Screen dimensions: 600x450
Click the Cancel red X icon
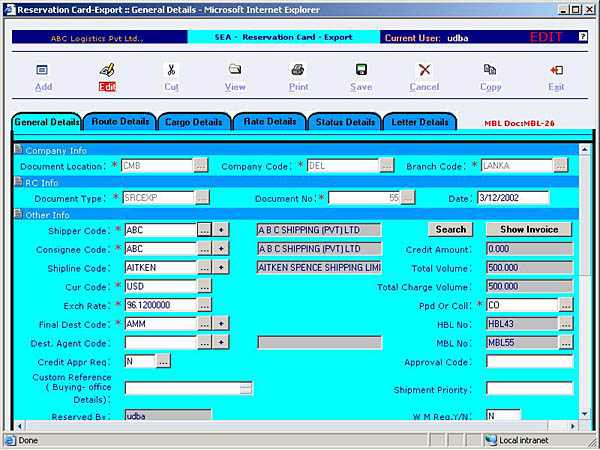click(x=424, y=70)
